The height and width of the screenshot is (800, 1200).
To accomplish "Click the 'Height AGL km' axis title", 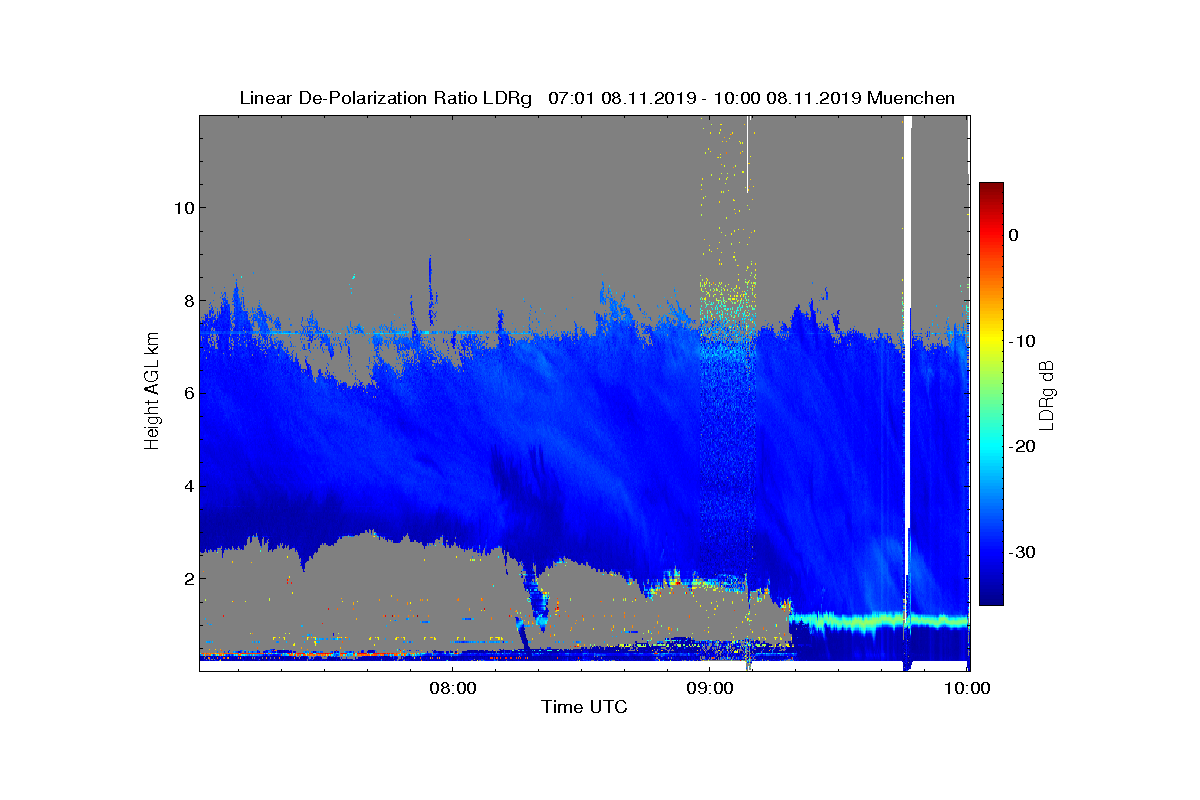I will (x=152, y=393).
